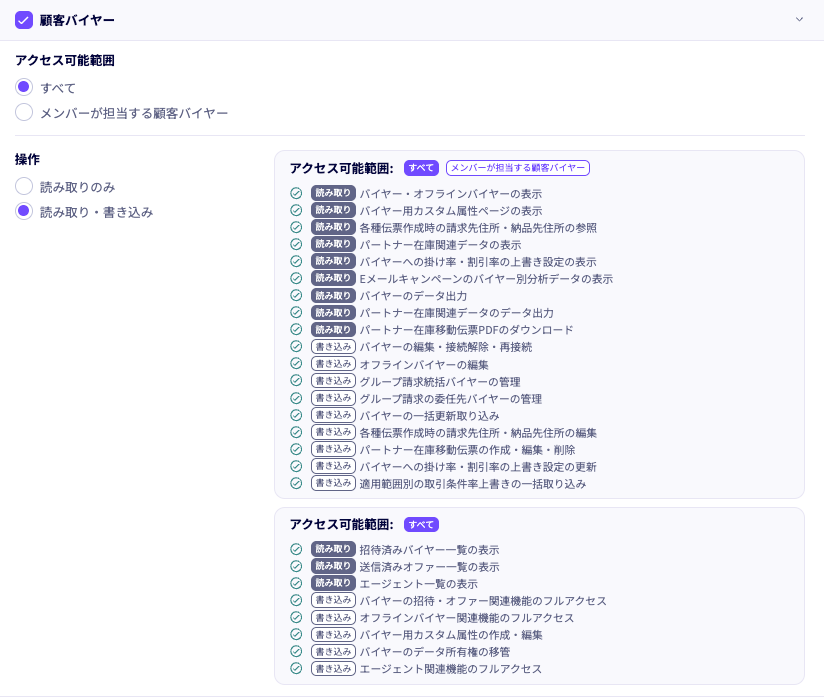
Task: Click the check icon beside 適用範囲別の取引条件率上書きの一括取り込み
Action: click(296, 483)
